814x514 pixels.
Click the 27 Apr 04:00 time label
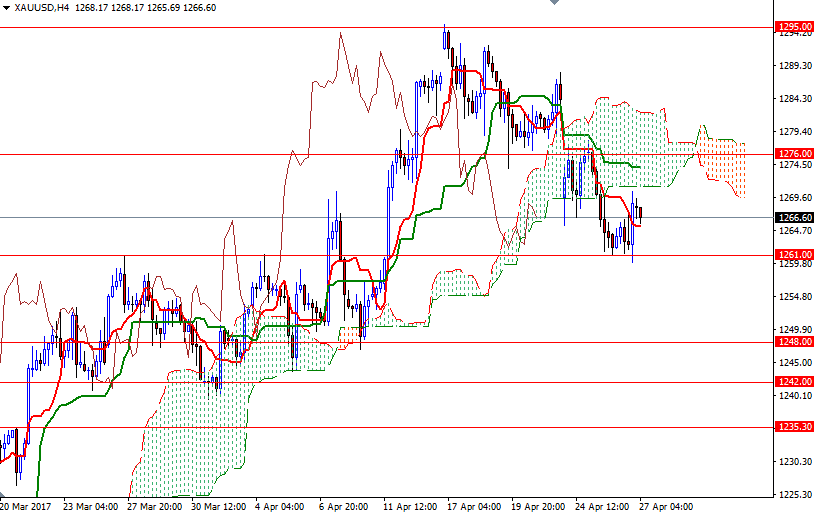pyautogui.click(x=666, y=506)
